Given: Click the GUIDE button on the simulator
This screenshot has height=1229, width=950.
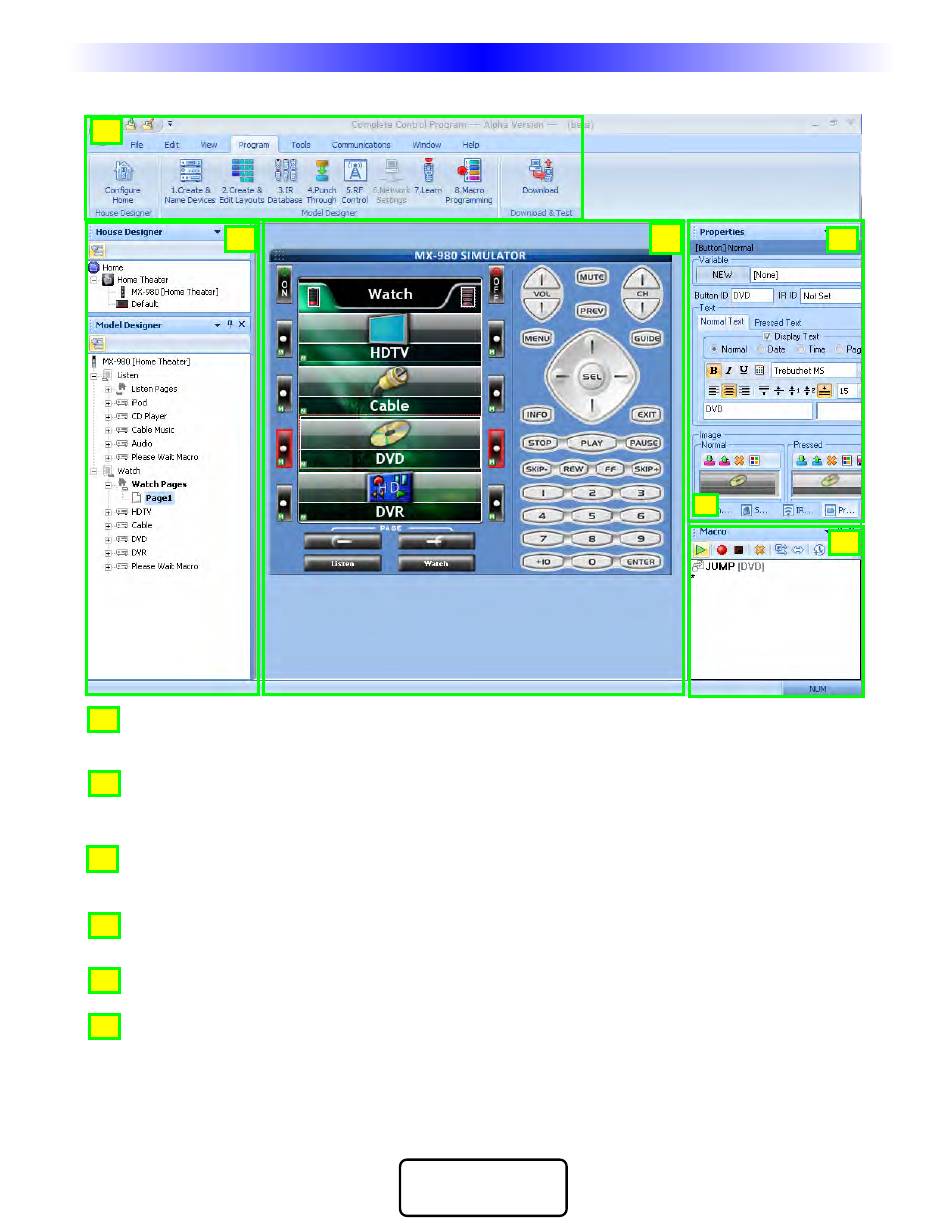Looking at the screenshot, I should tap(646, 339).
